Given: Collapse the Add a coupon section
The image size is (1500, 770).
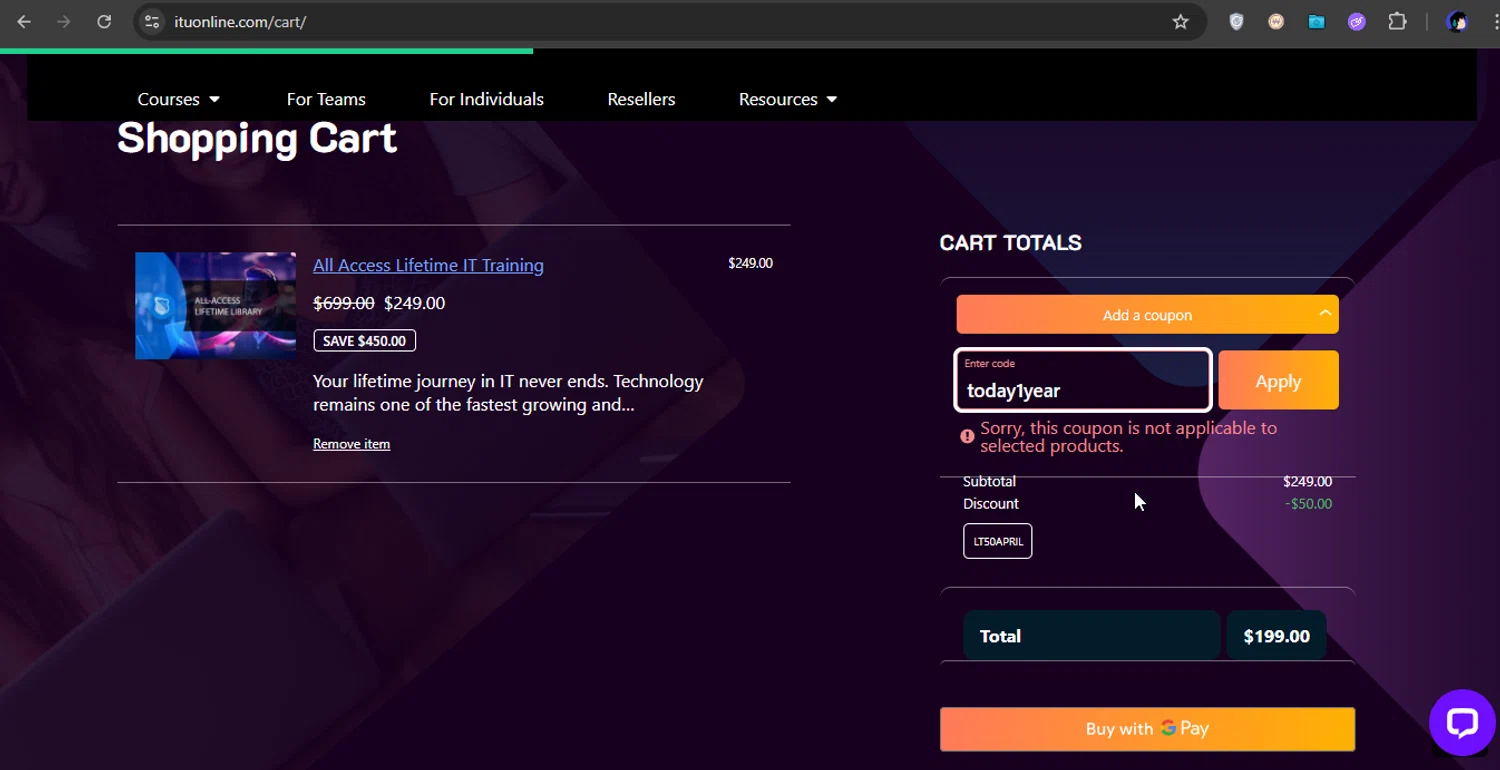Looking at the screenshot, I should pos(1147,314).
